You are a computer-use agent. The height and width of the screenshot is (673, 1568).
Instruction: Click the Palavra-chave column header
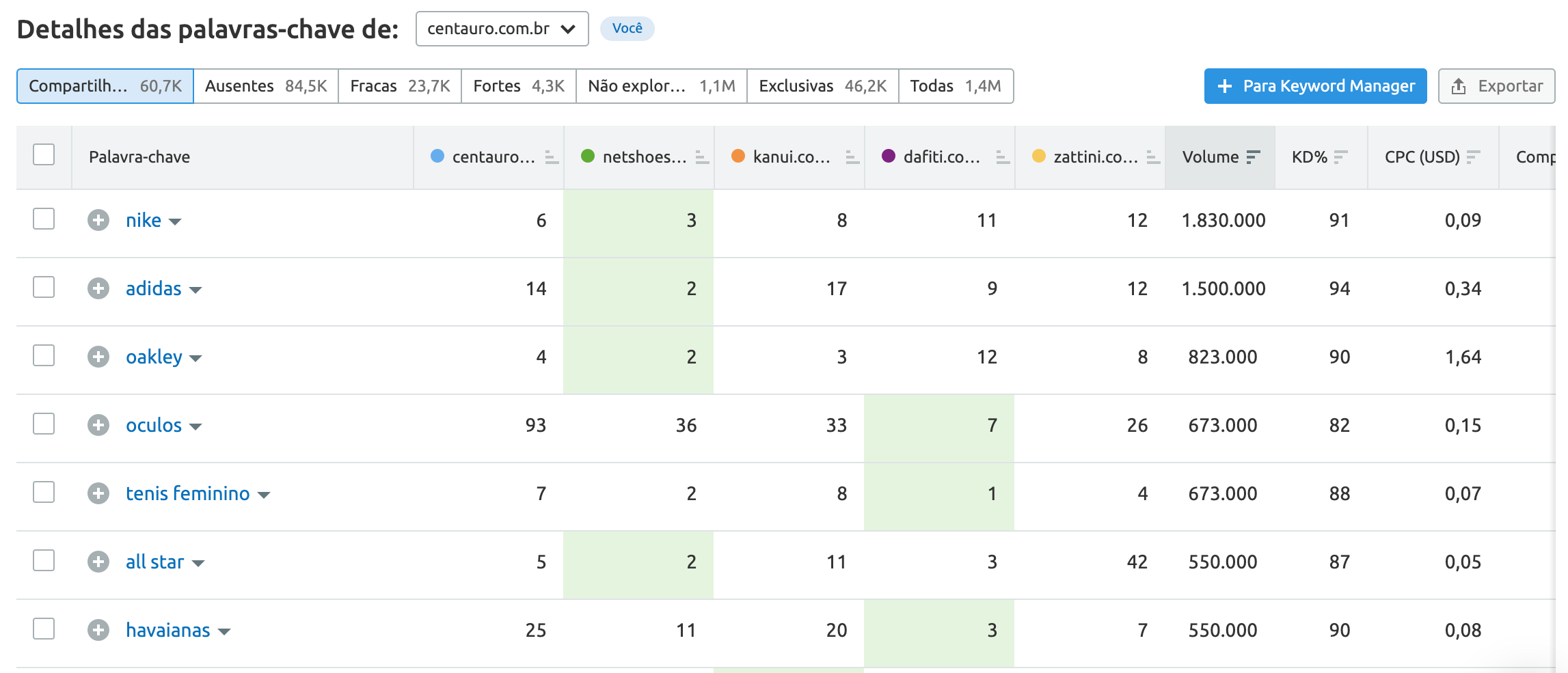[x=139, y=157]
